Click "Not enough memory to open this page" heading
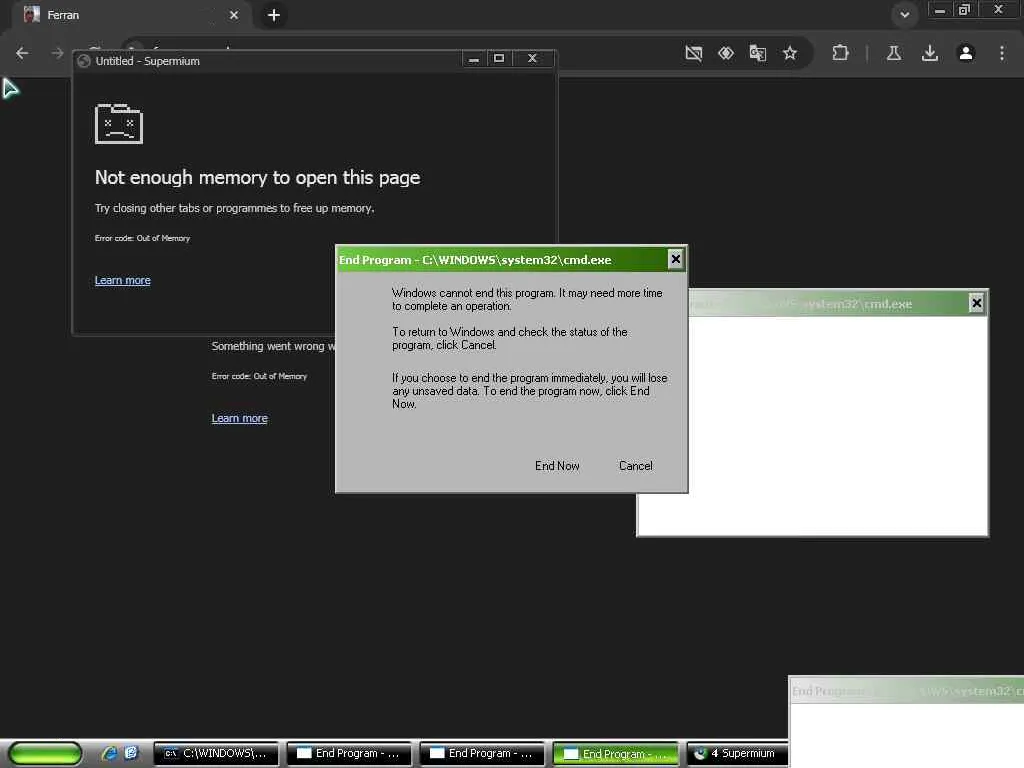Image resolution: width=1024 pixels, height=768 pixels. pyautogui.click(x=257, y=178)
